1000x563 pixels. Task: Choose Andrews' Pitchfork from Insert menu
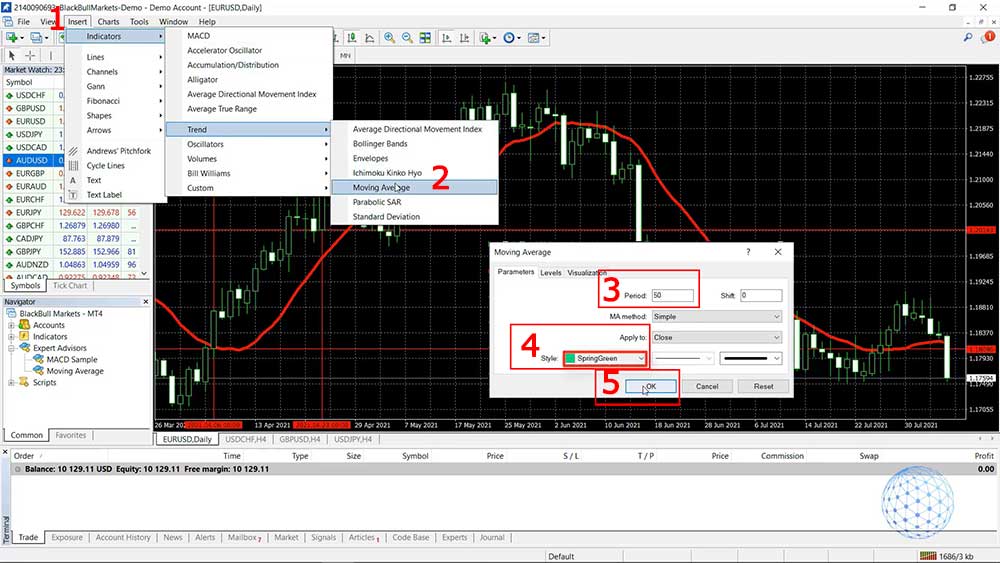[119, 151]
